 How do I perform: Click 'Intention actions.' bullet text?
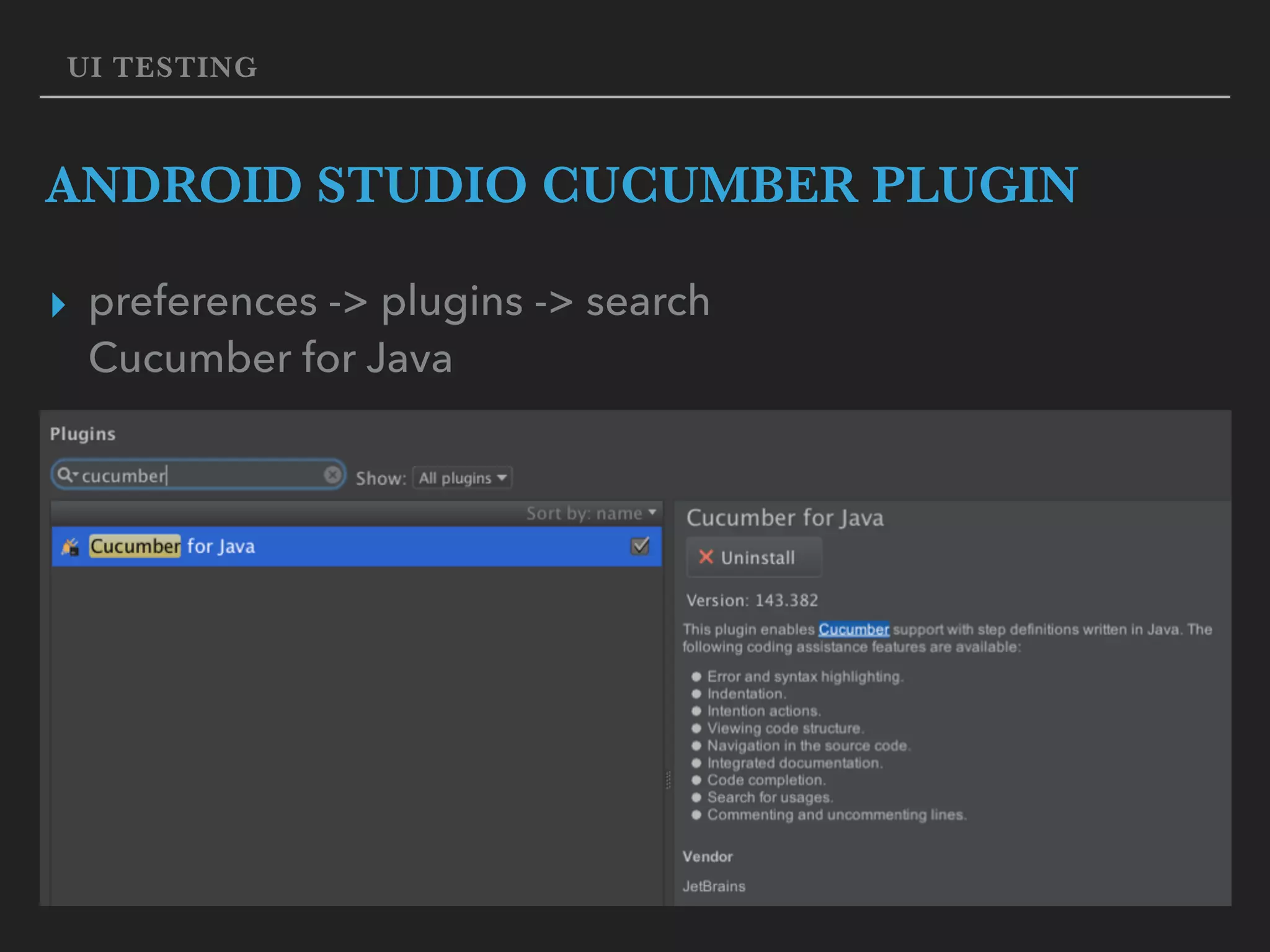click(764, 711)
